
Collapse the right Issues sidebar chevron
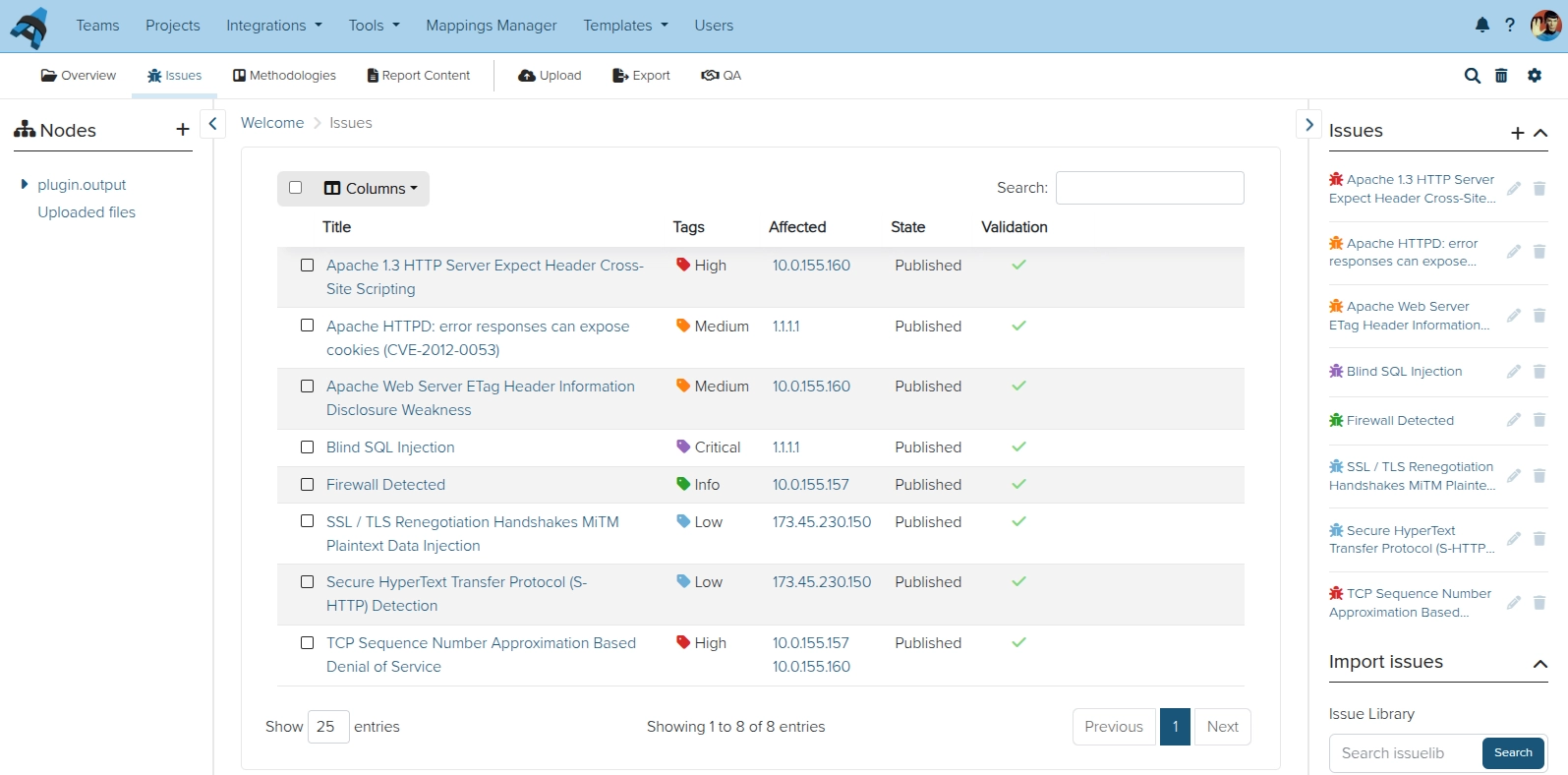[x=1309, y=124]
